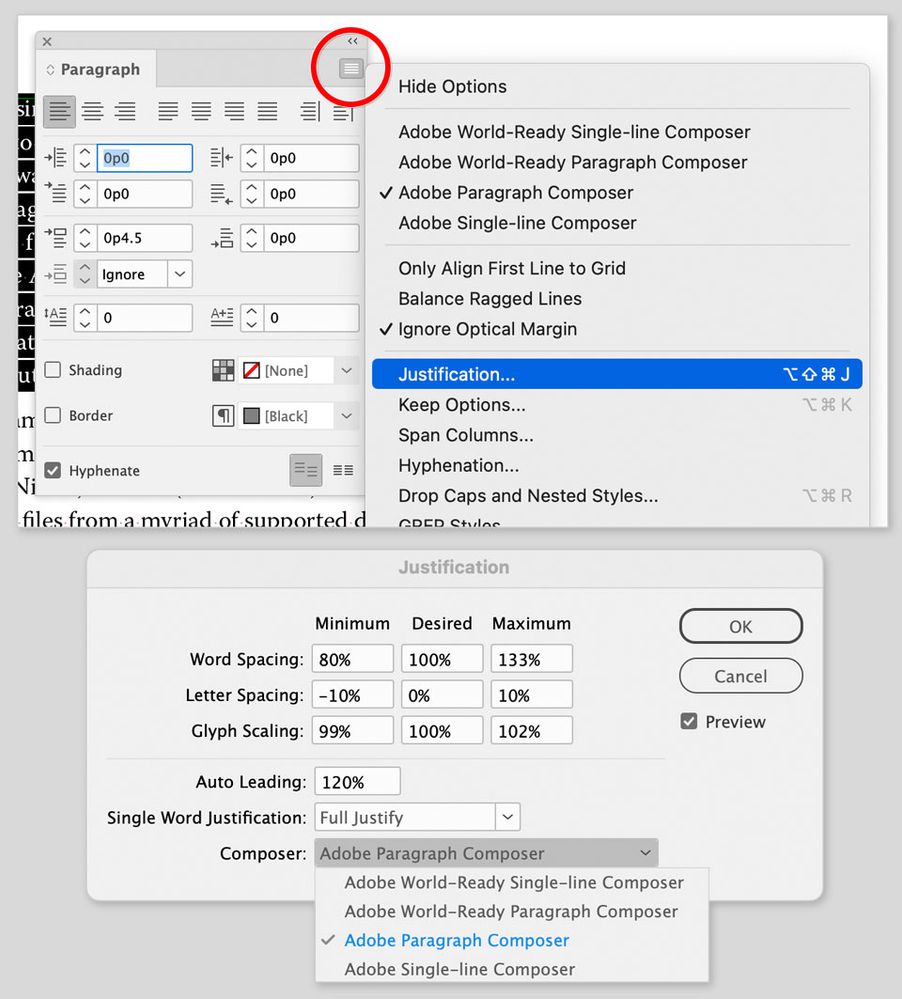Image resolution: width=902 pixels, height=999 pixels.
Task: Click OK in Justification dialog
Action: click(x=741, y=626)
